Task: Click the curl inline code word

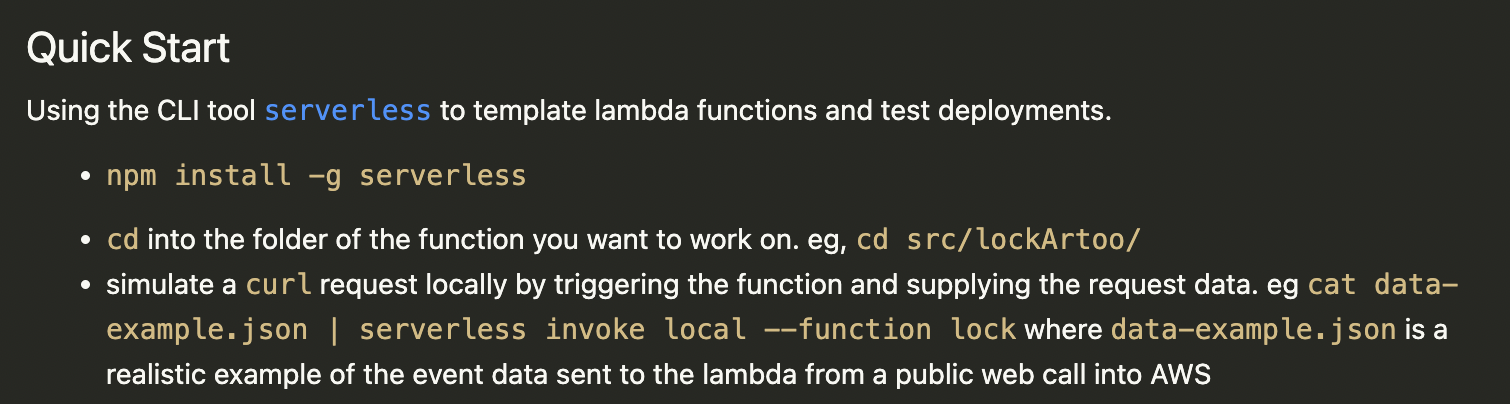Action: pos(279,285)
